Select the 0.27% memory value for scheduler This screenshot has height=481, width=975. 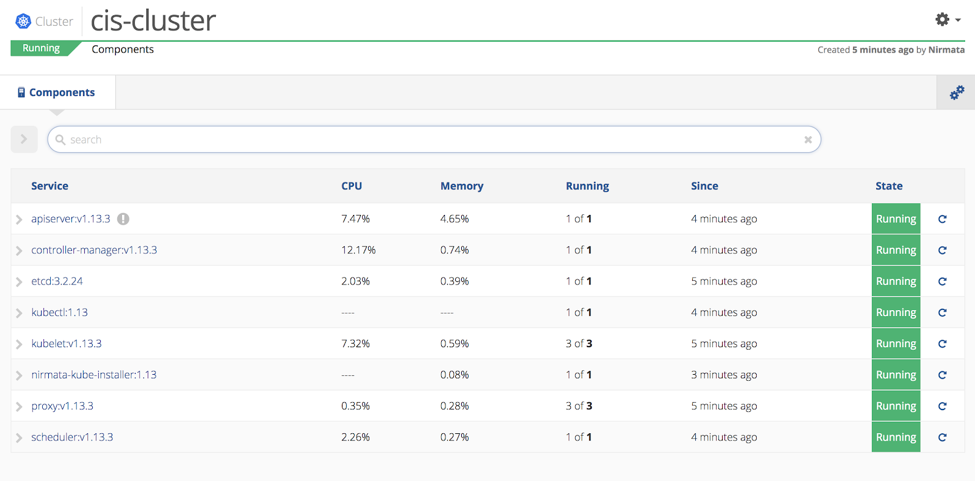(455, 437)
